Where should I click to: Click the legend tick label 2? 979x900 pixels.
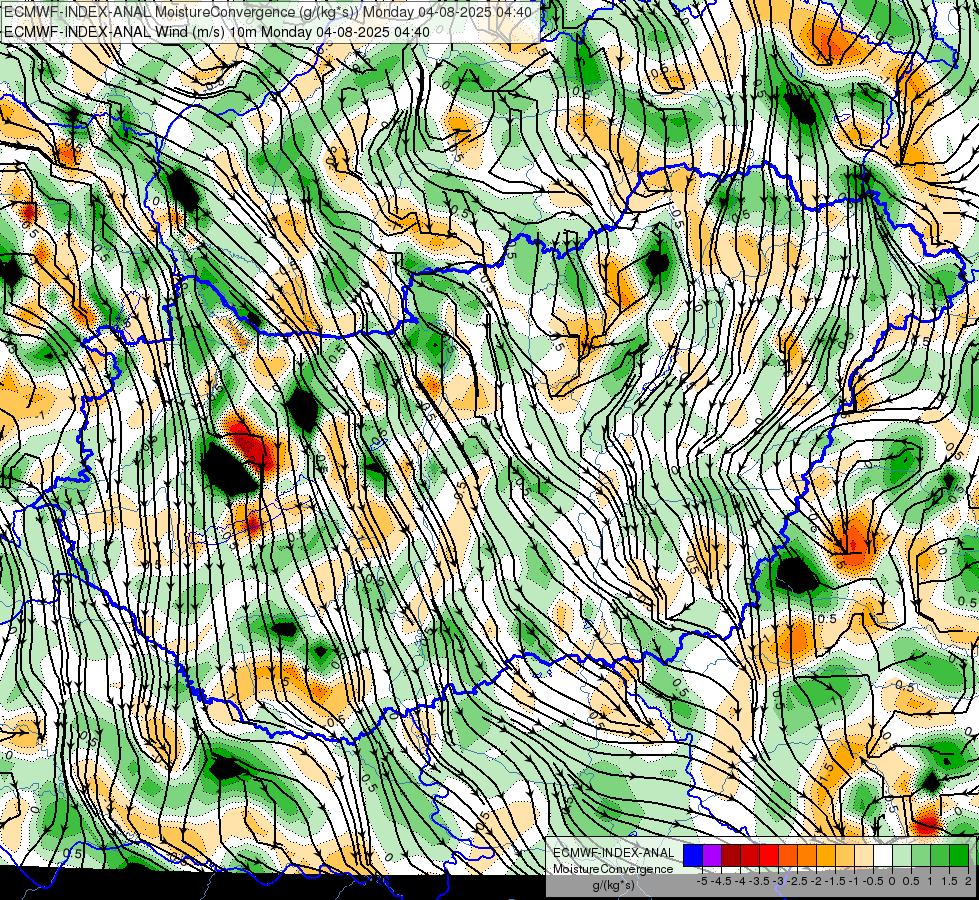(968, 881)
